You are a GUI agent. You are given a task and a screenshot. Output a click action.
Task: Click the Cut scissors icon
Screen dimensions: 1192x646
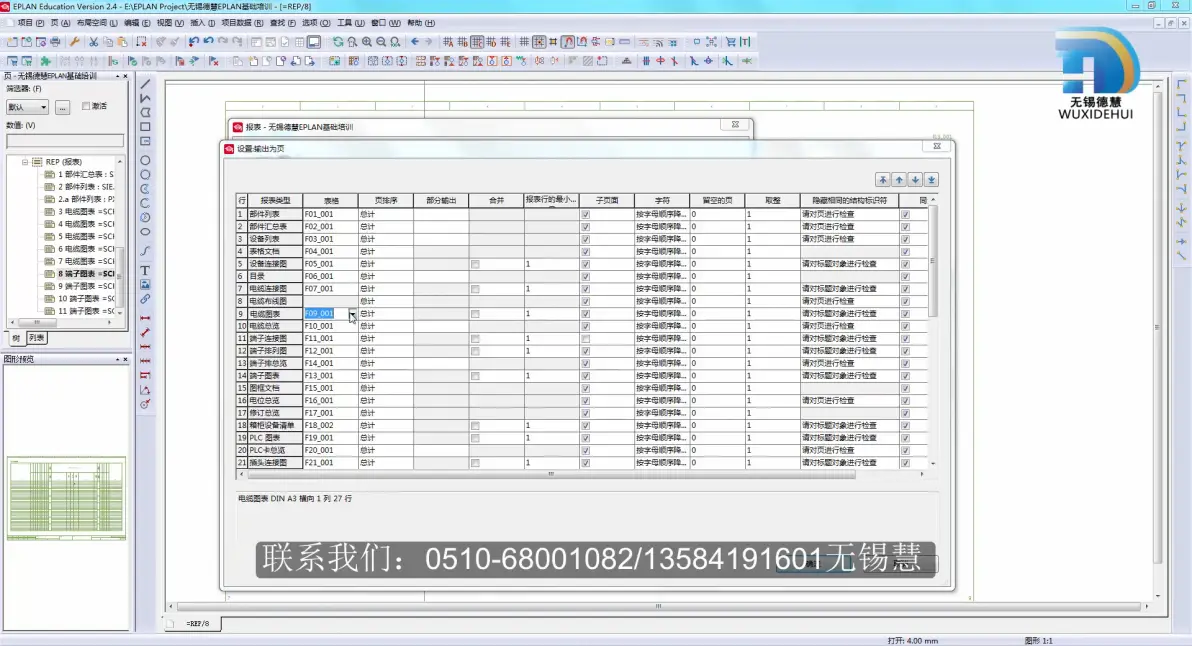(94, 42)
